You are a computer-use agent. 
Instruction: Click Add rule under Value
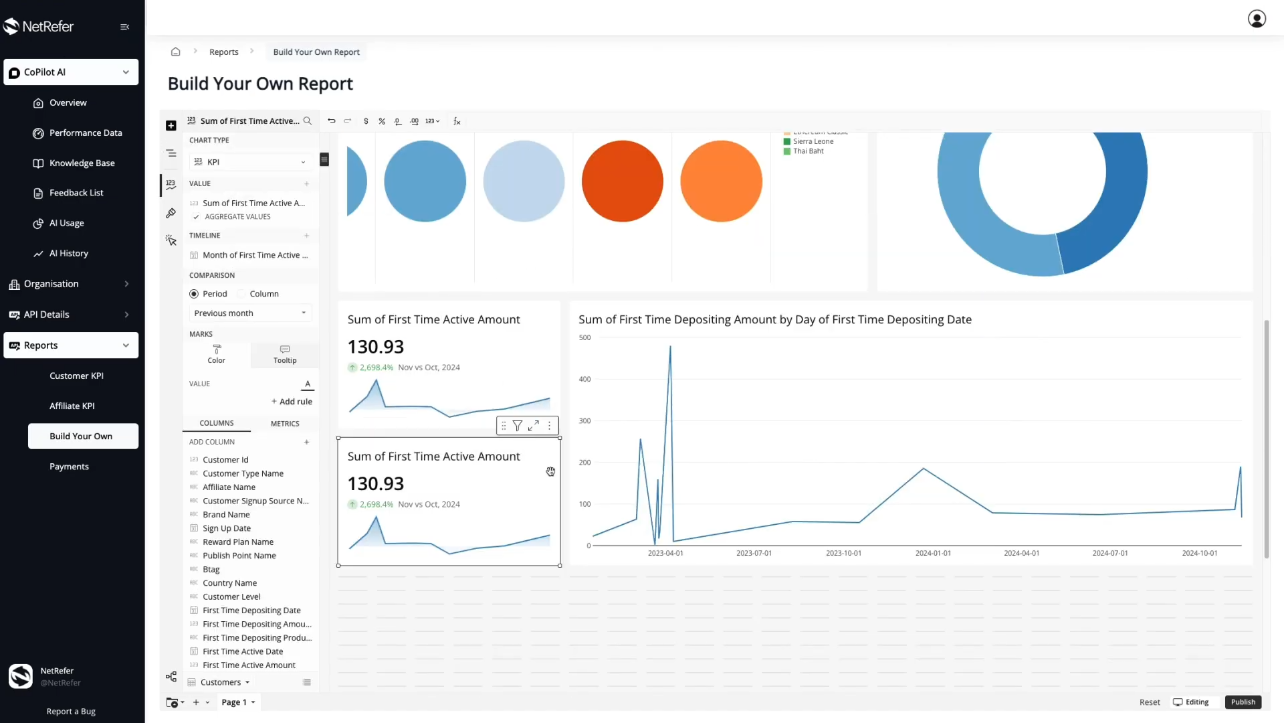pos(291,402)
